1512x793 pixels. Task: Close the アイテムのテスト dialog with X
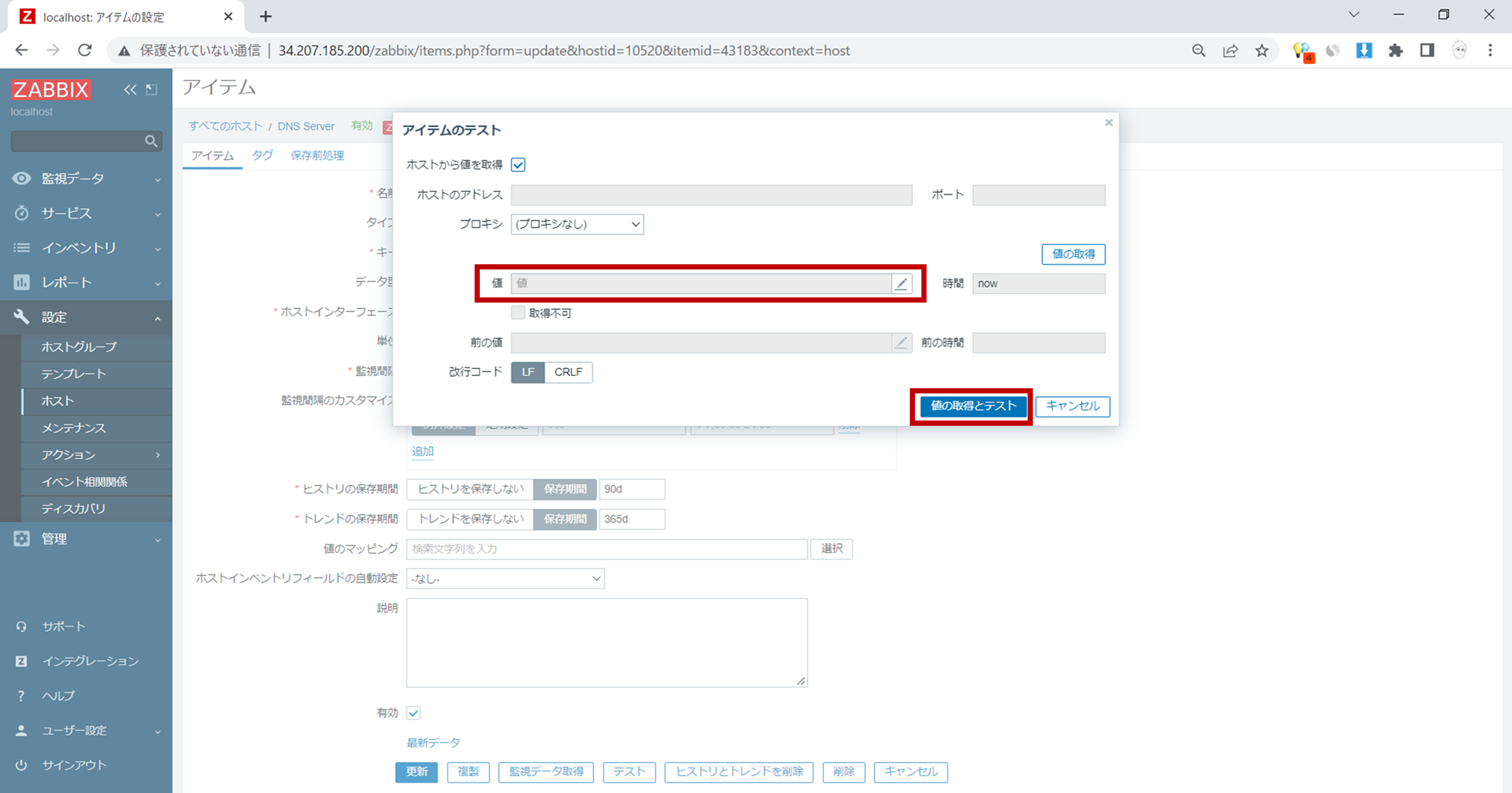tap(1108, 122)
